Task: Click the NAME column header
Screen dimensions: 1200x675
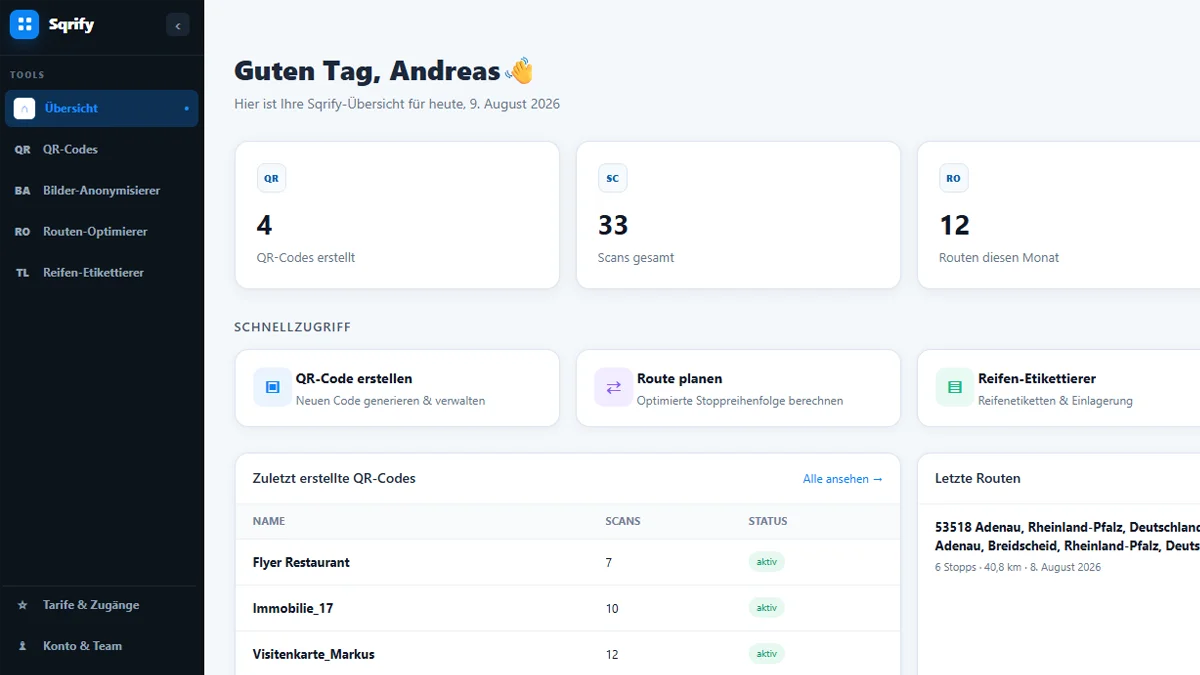Action: click(x=269, y=521)
